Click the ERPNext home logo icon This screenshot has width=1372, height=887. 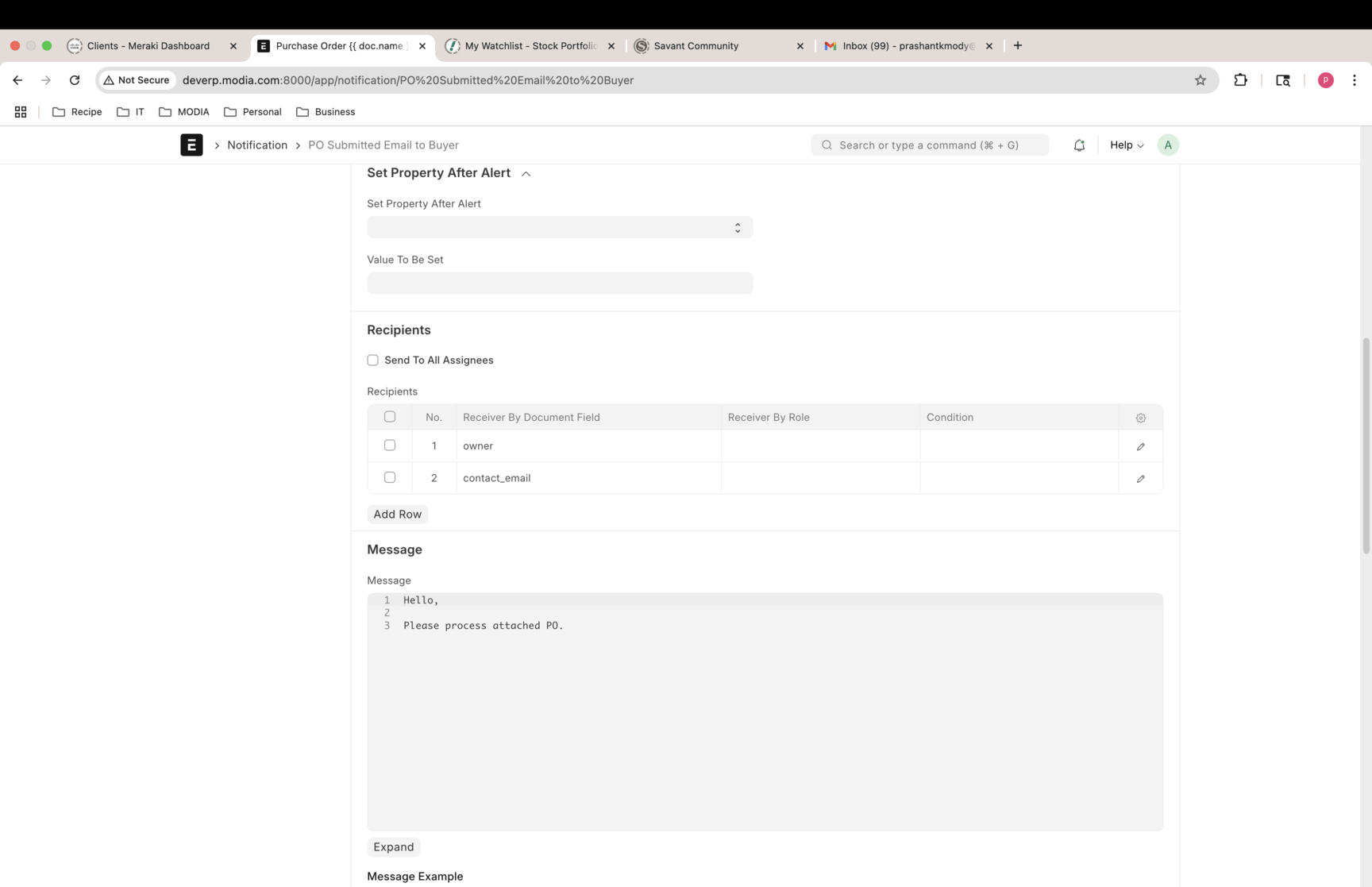[x=191, y=145]
